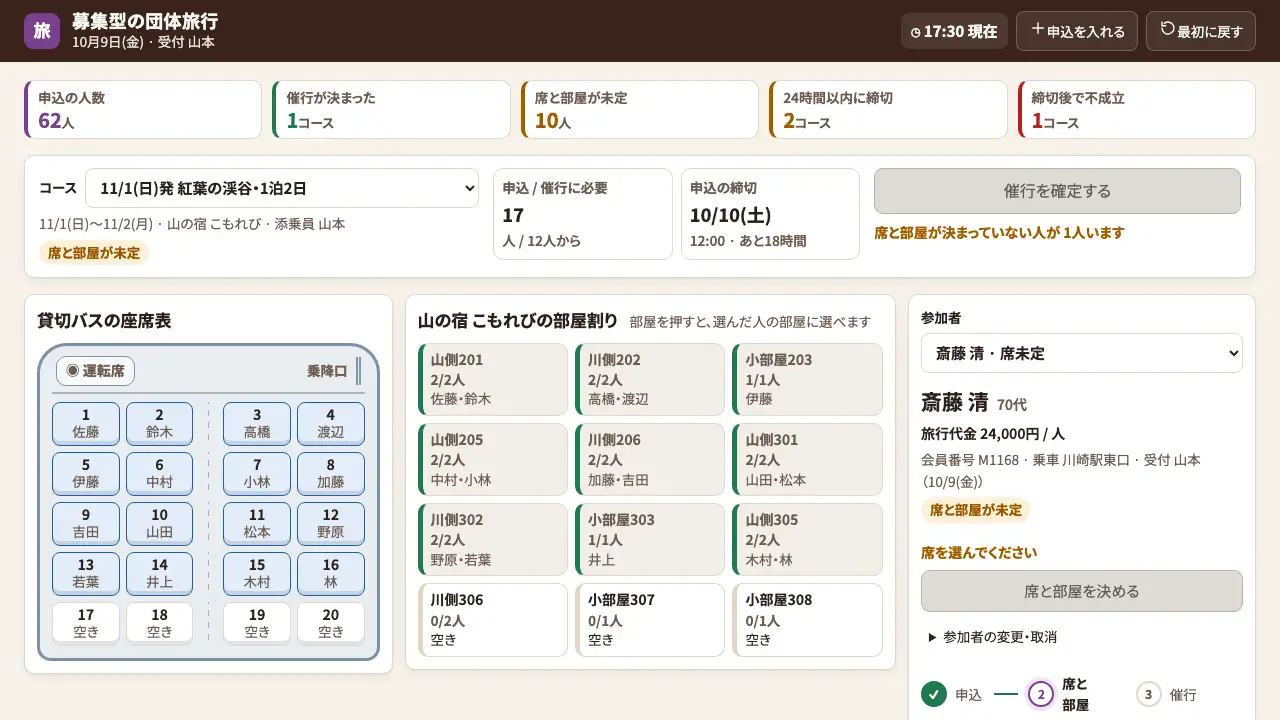Screen dimensions: 1280x720
Task: Select bus seat 16 林
Action: tap(331, 573)
